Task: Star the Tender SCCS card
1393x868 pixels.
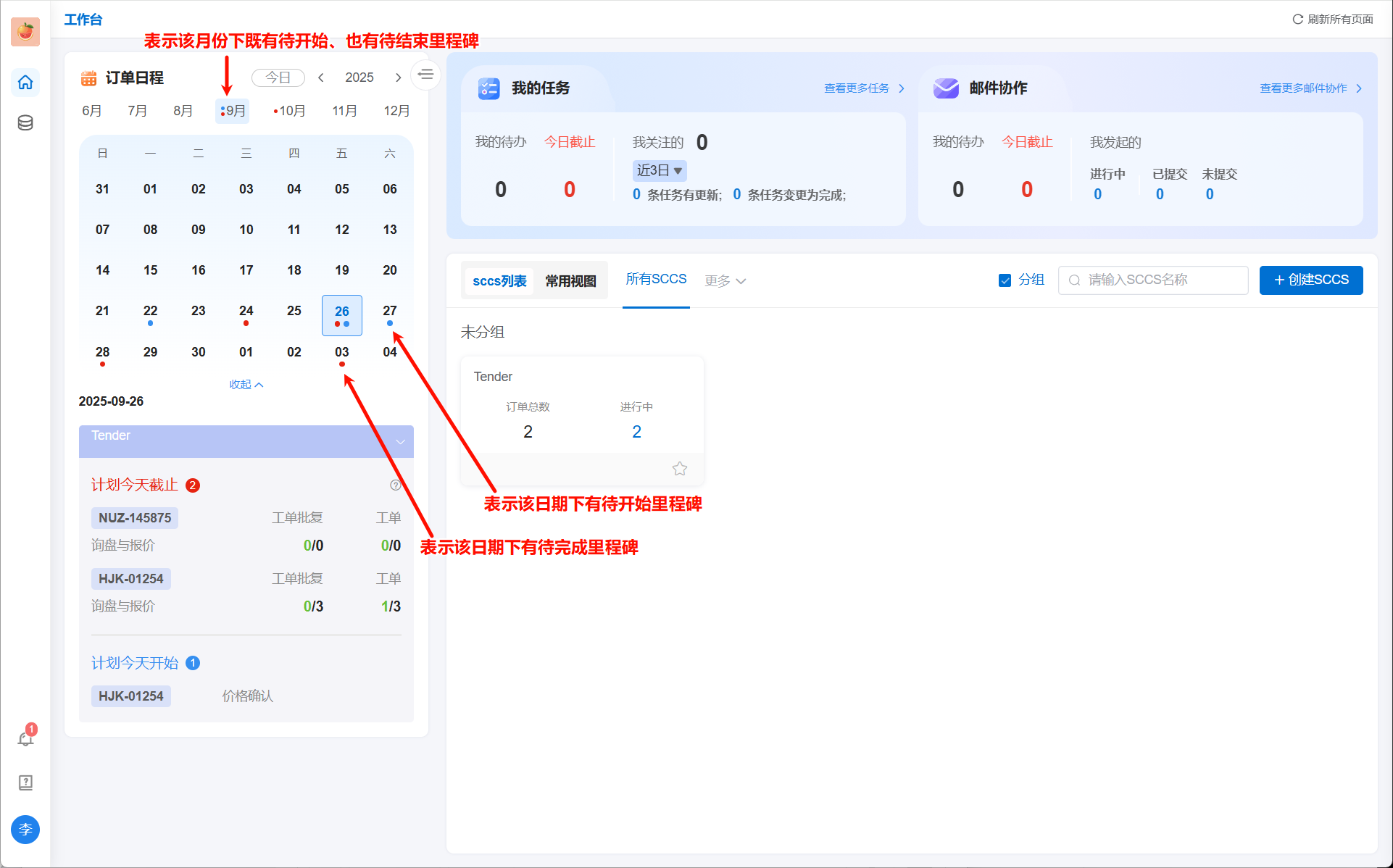Action: coord(679,469)
